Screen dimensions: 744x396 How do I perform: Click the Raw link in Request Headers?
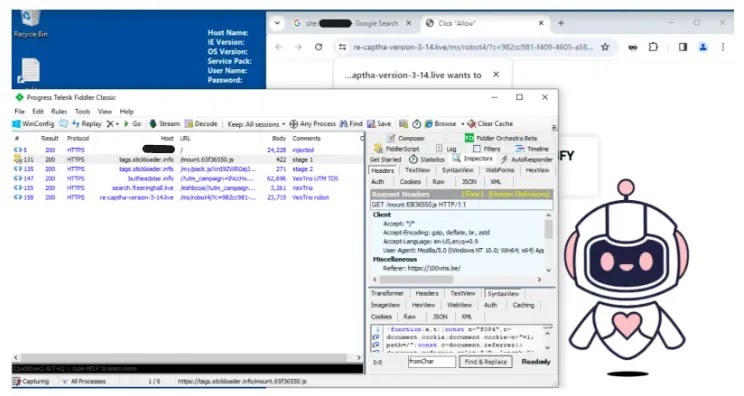coord(472,194)
